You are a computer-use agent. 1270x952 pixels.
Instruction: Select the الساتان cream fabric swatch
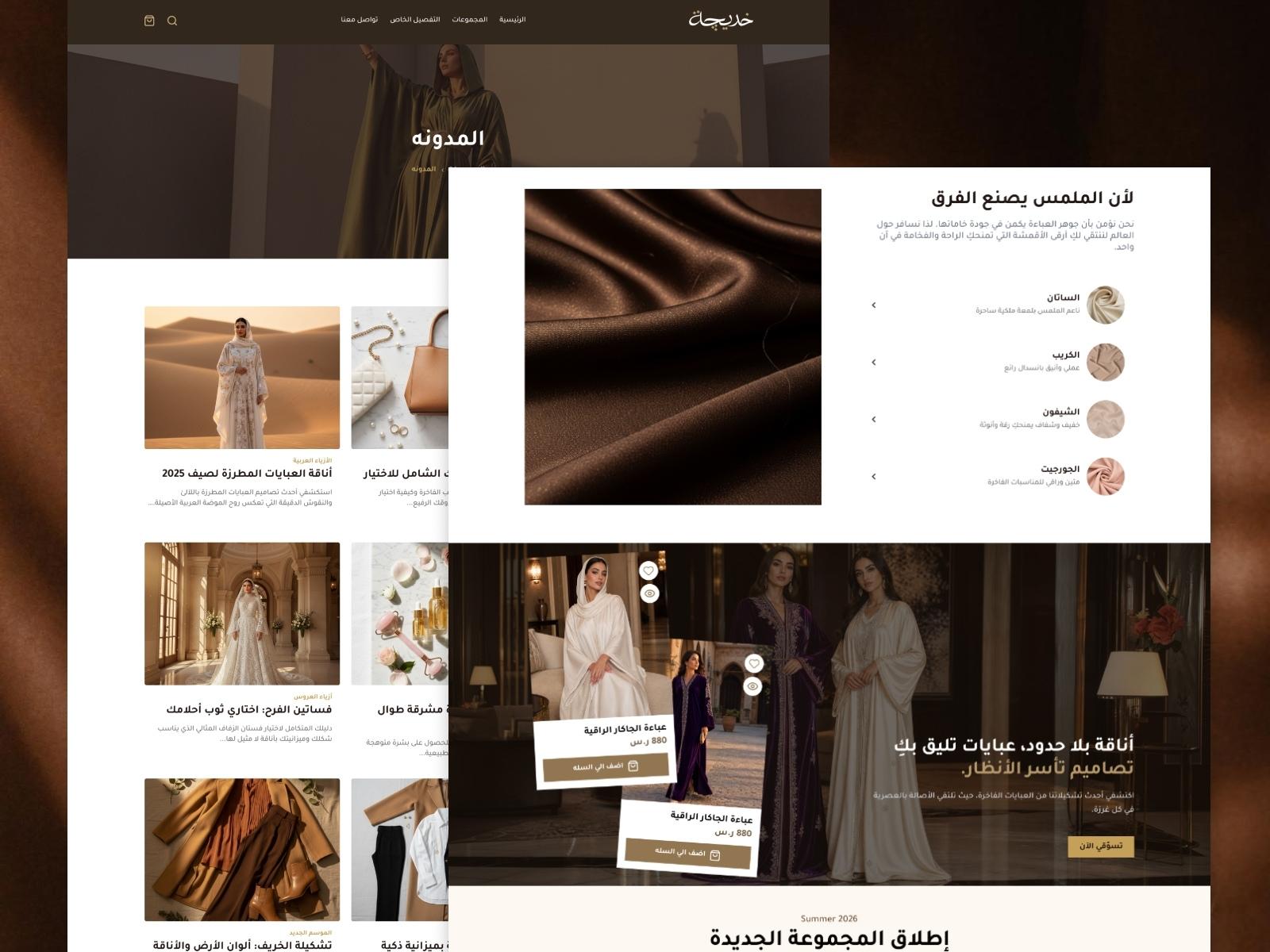[x=1106, y=305]
